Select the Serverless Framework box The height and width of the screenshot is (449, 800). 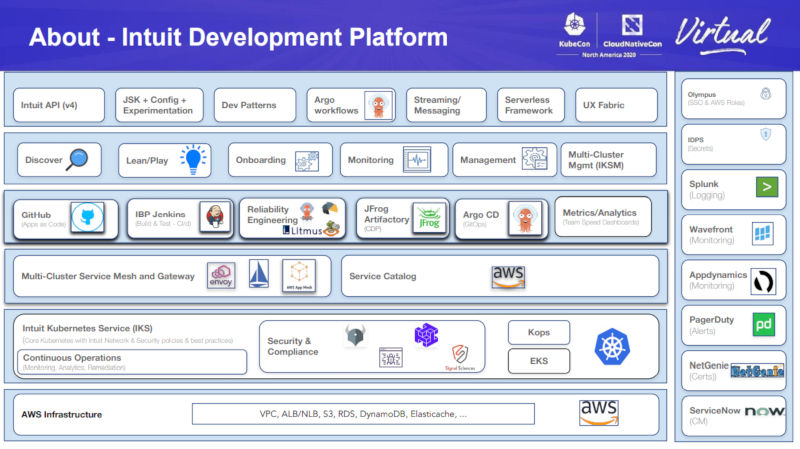pyautogui.click(x=531, y=105)
